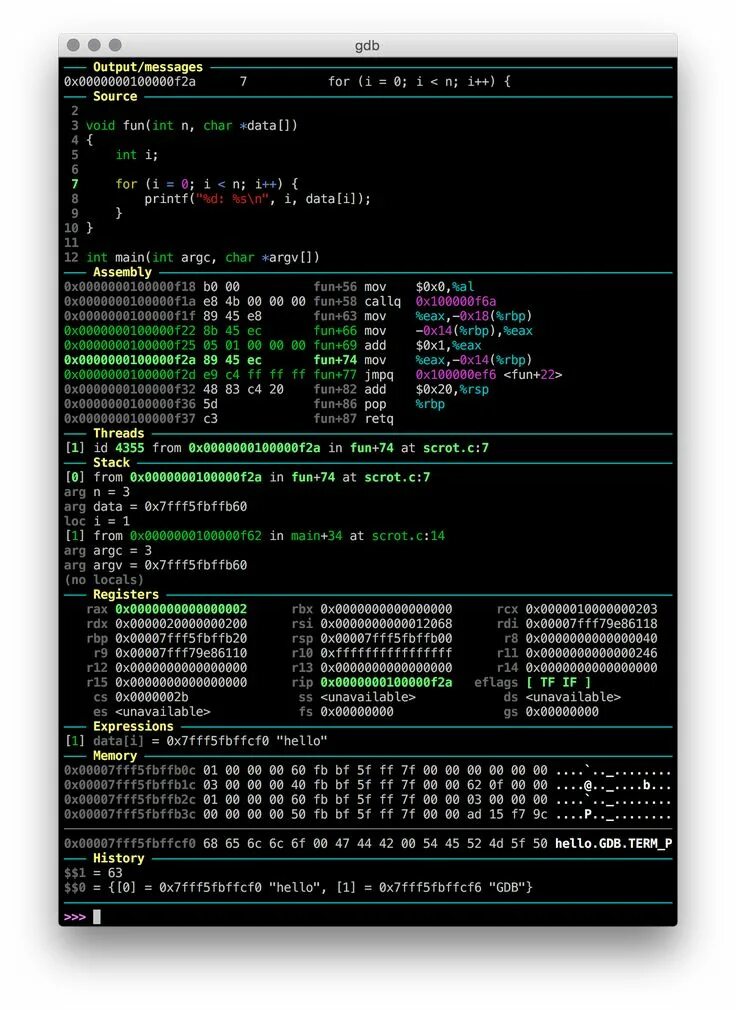Click 'arg argc = 3' line

[x=108, y=550]
